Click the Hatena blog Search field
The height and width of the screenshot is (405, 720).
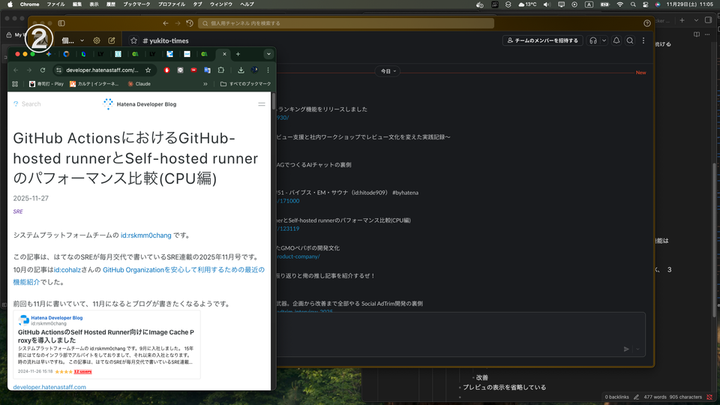pyautogui.click(x=31, y=104)
